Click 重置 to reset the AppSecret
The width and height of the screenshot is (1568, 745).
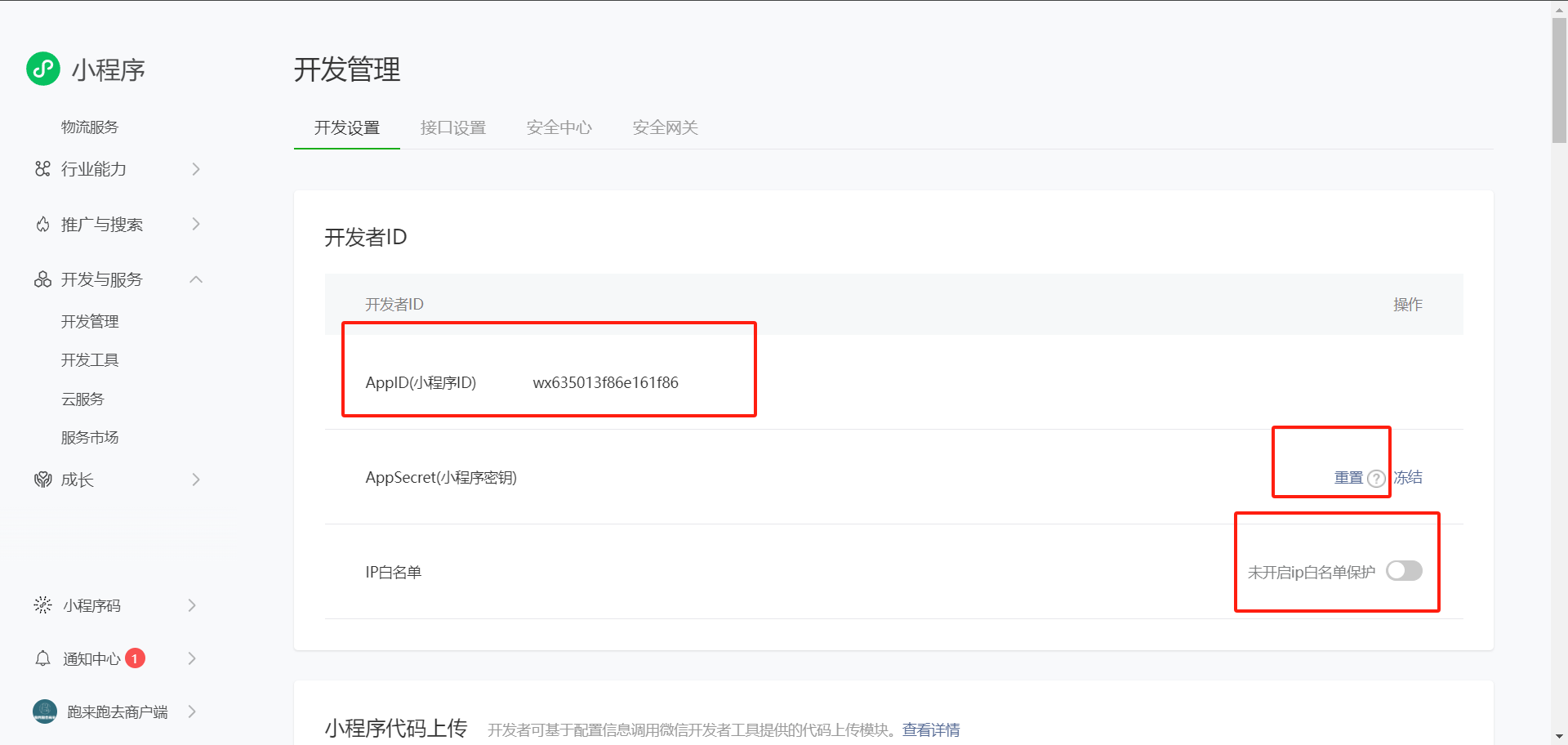click(1348, 478)
